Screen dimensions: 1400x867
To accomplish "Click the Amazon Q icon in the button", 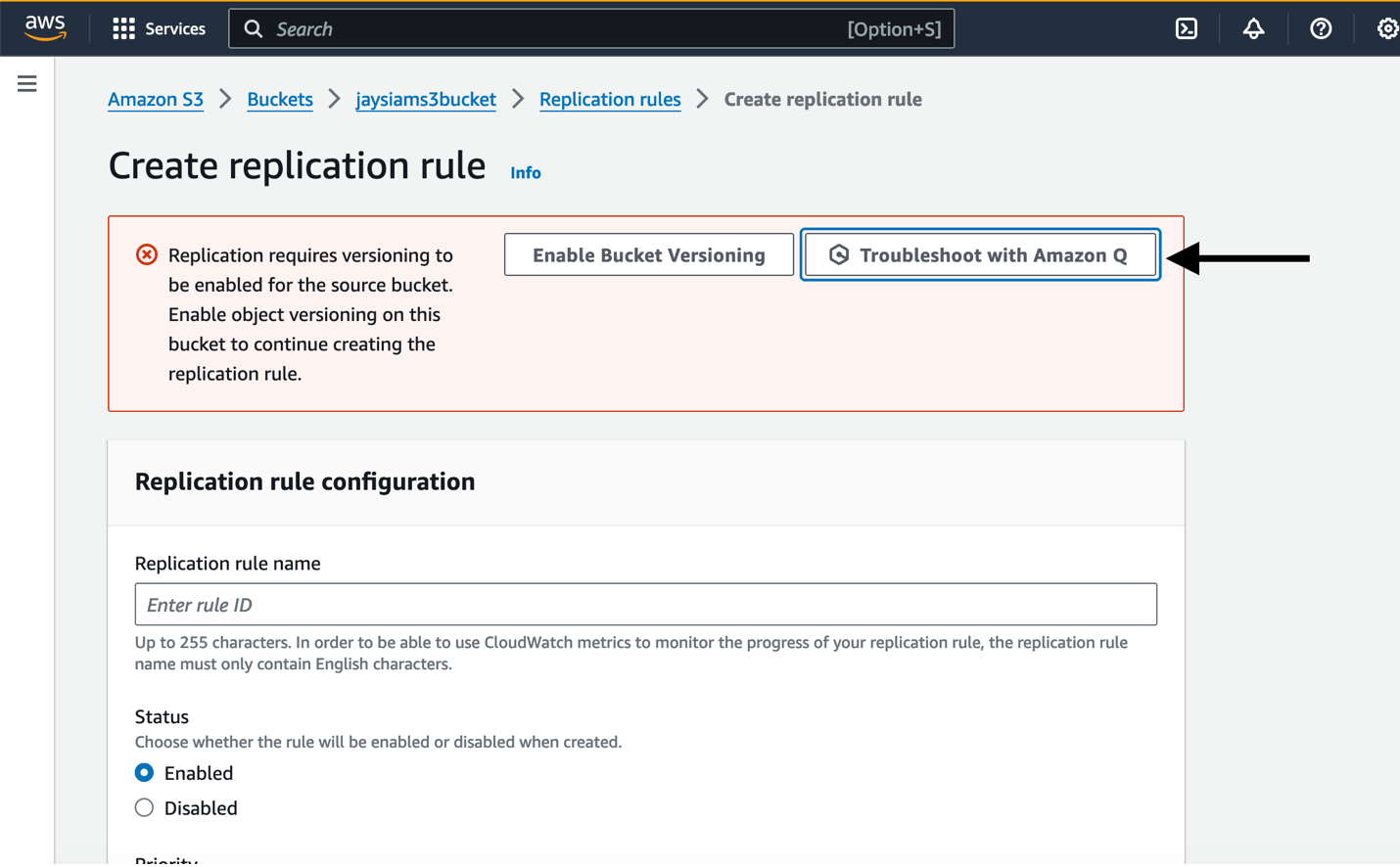I will click(x=839, y=254).
